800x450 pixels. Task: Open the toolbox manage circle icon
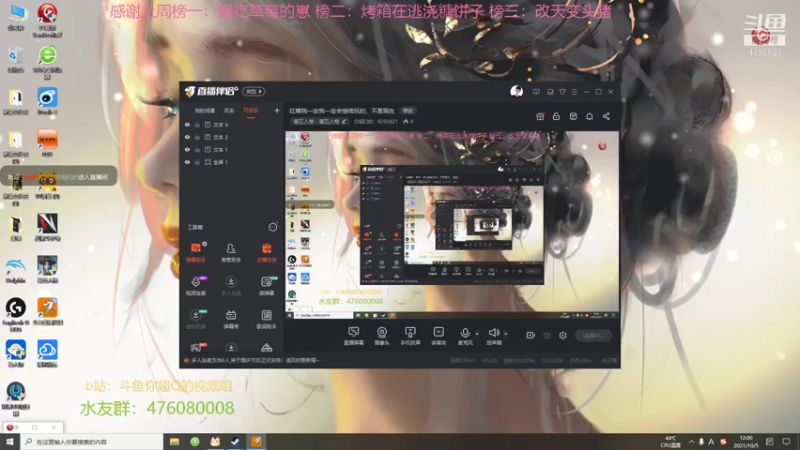[x=273, y=227]
